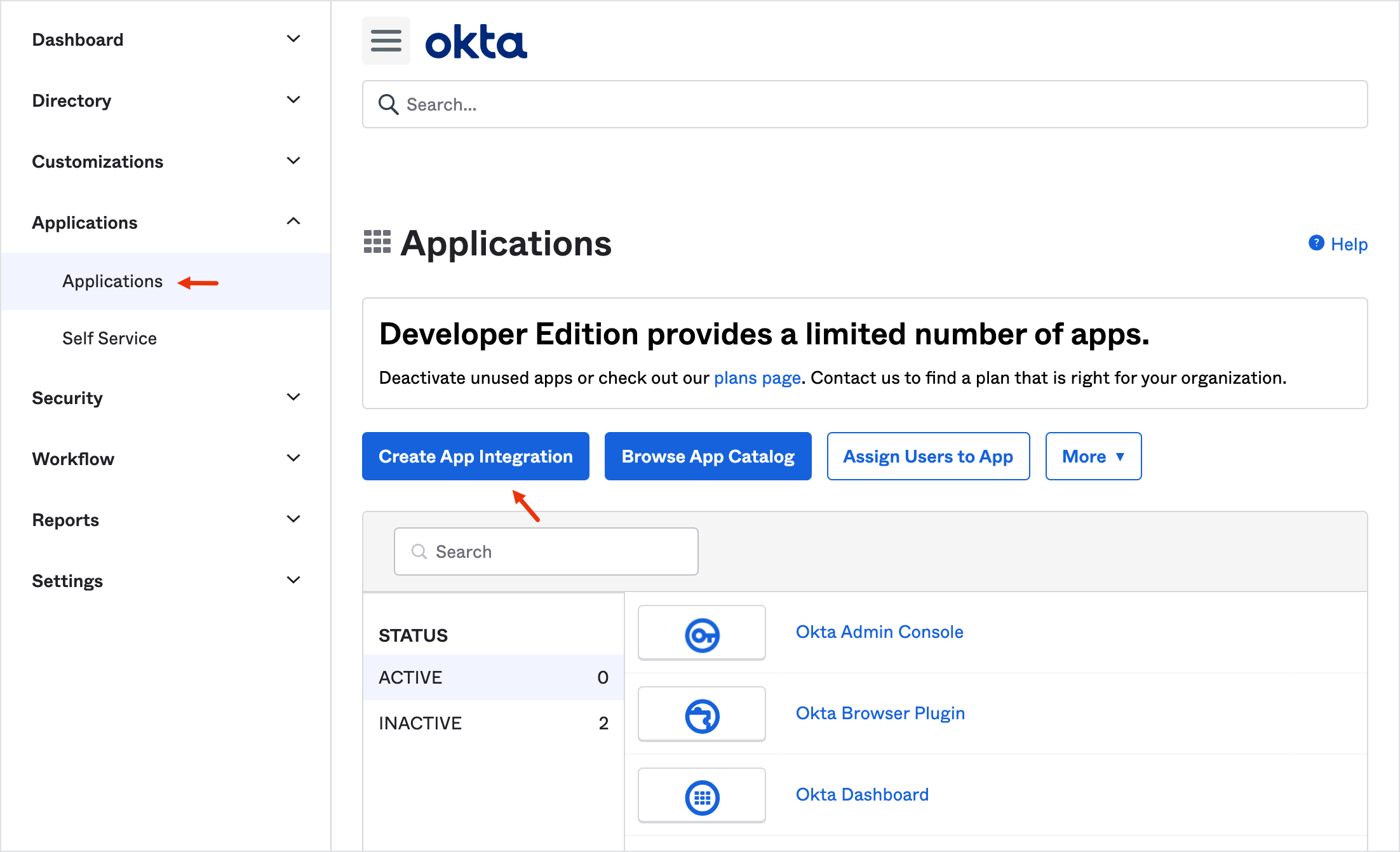Click the Okta Dashboard grid icon
The width and height of the screenshot is (1400, 852).
[x=702, y=796]
